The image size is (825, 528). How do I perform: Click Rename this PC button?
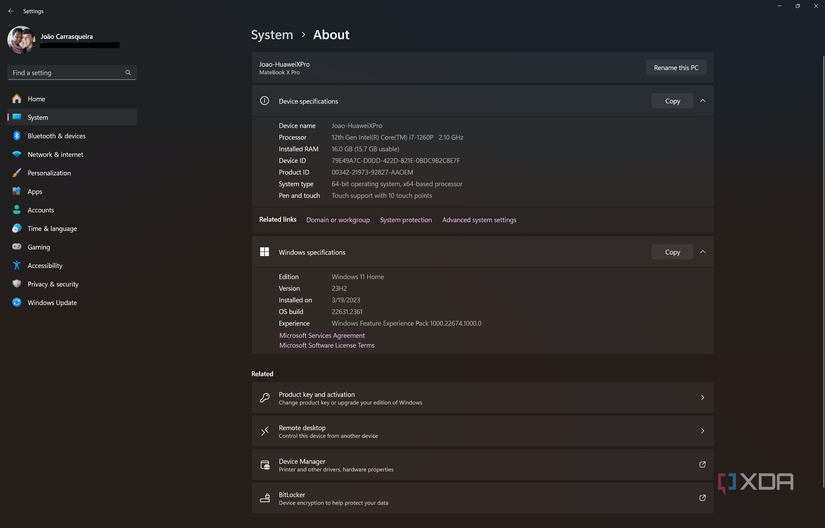(676, 67)
